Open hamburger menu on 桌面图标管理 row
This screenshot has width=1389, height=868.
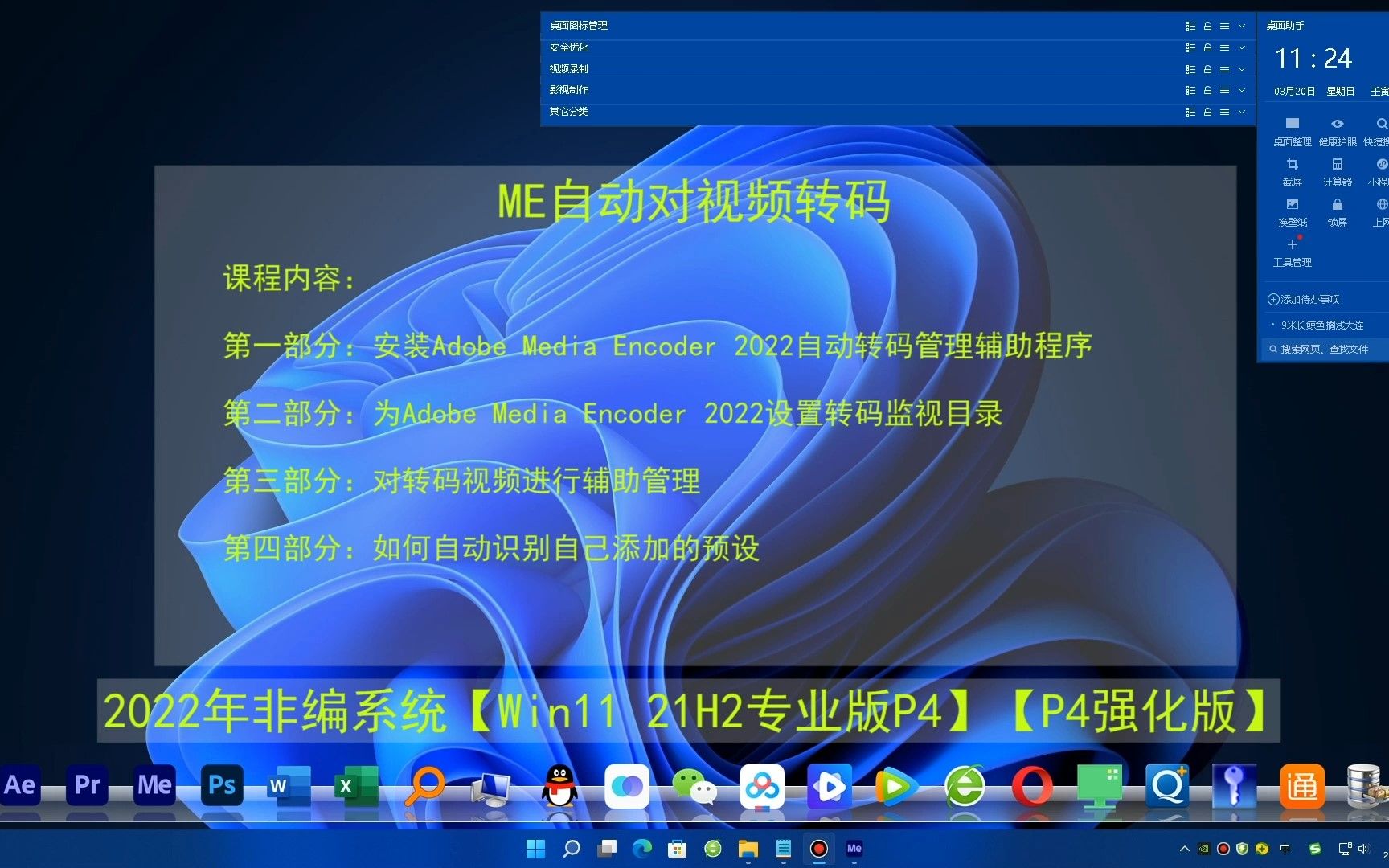1224,26
